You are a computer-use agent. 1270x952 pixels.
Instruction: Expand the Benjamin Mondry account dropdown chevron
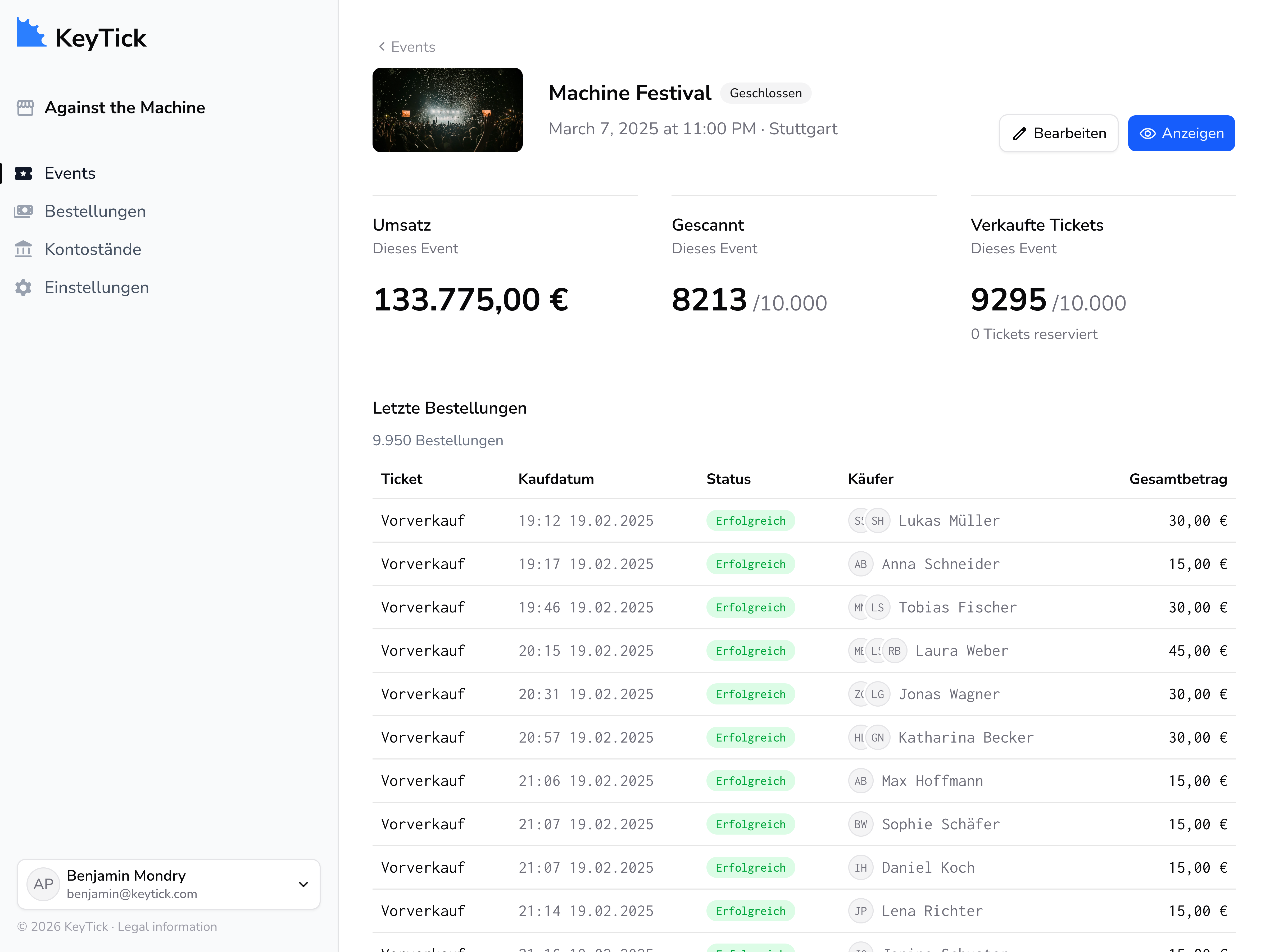[303, 884]
